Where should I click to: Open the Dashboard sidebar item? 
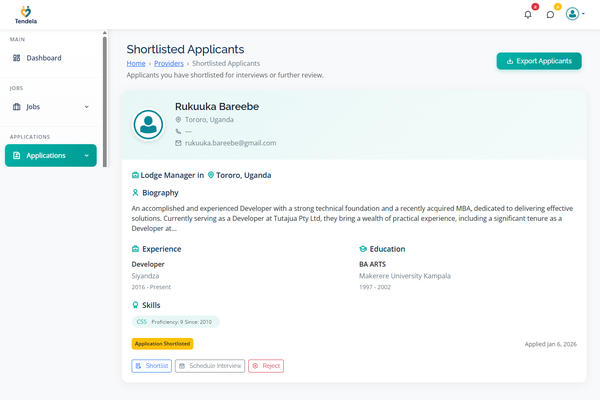coord(44,58)
